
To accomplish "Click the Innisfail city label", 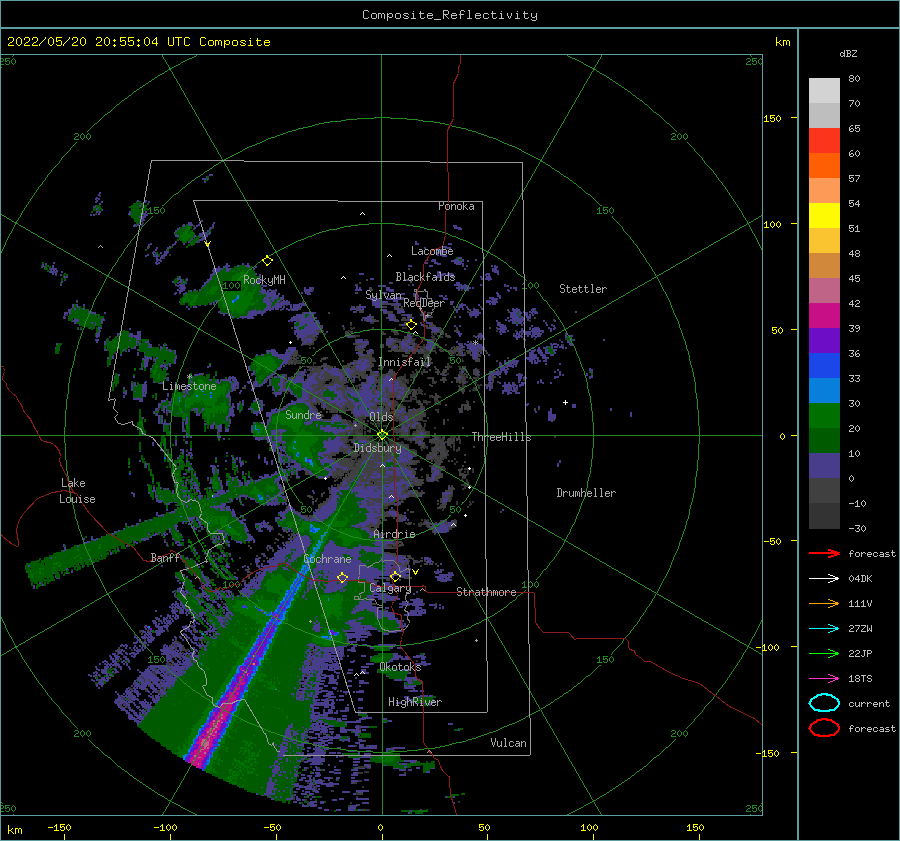I will point(404,362).
